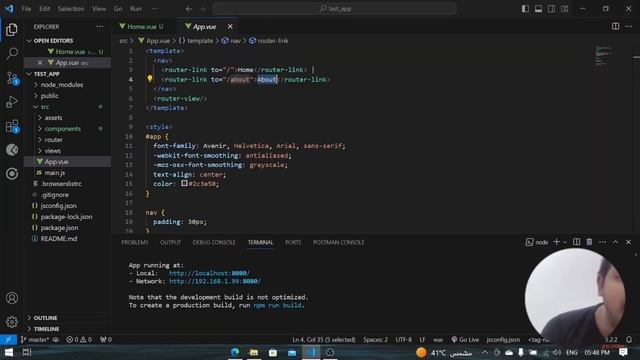Click Go Live in status bar

[465, 340]
